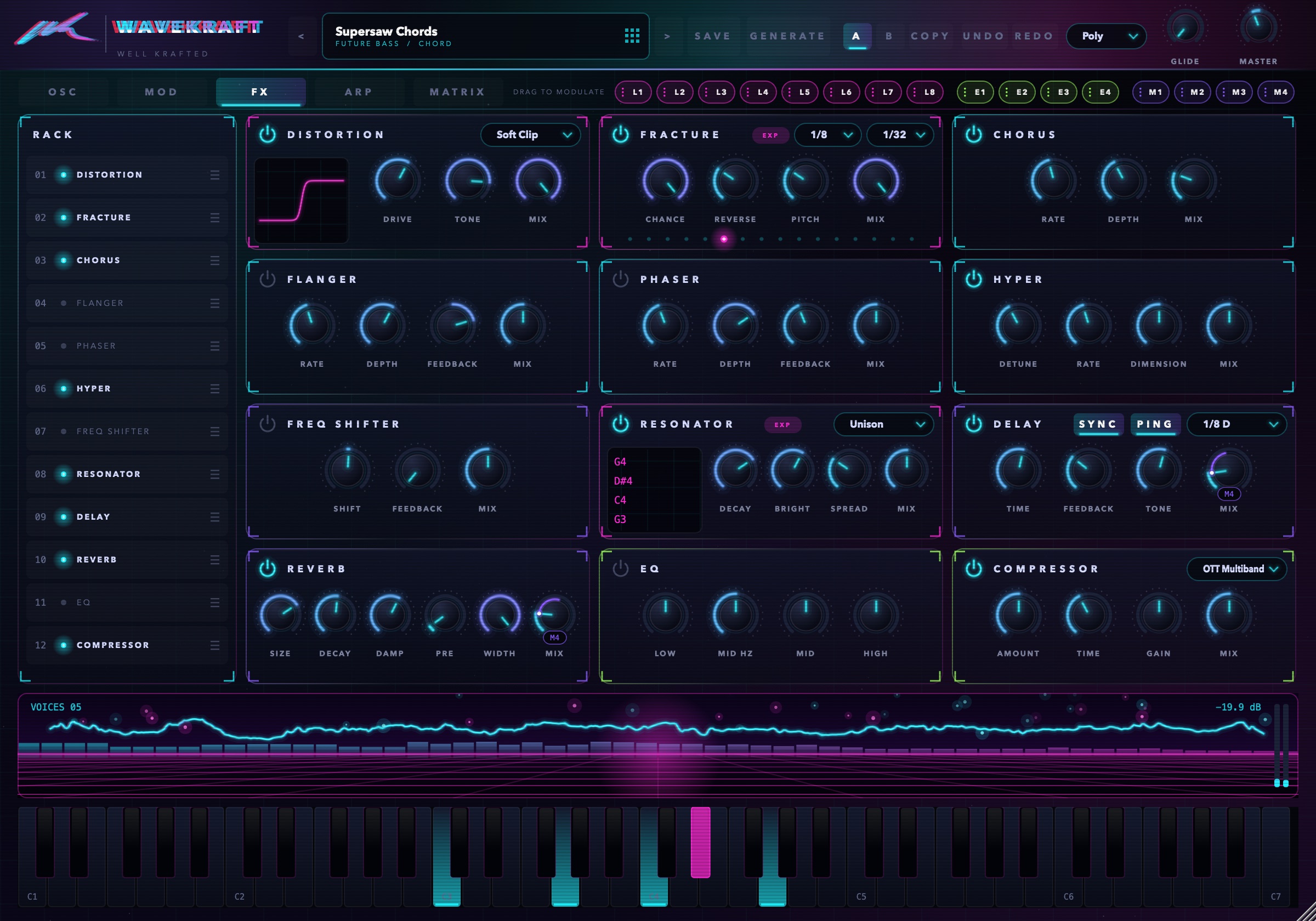
Task: Turn off the Distortion power button
Action: click(268, 135)
